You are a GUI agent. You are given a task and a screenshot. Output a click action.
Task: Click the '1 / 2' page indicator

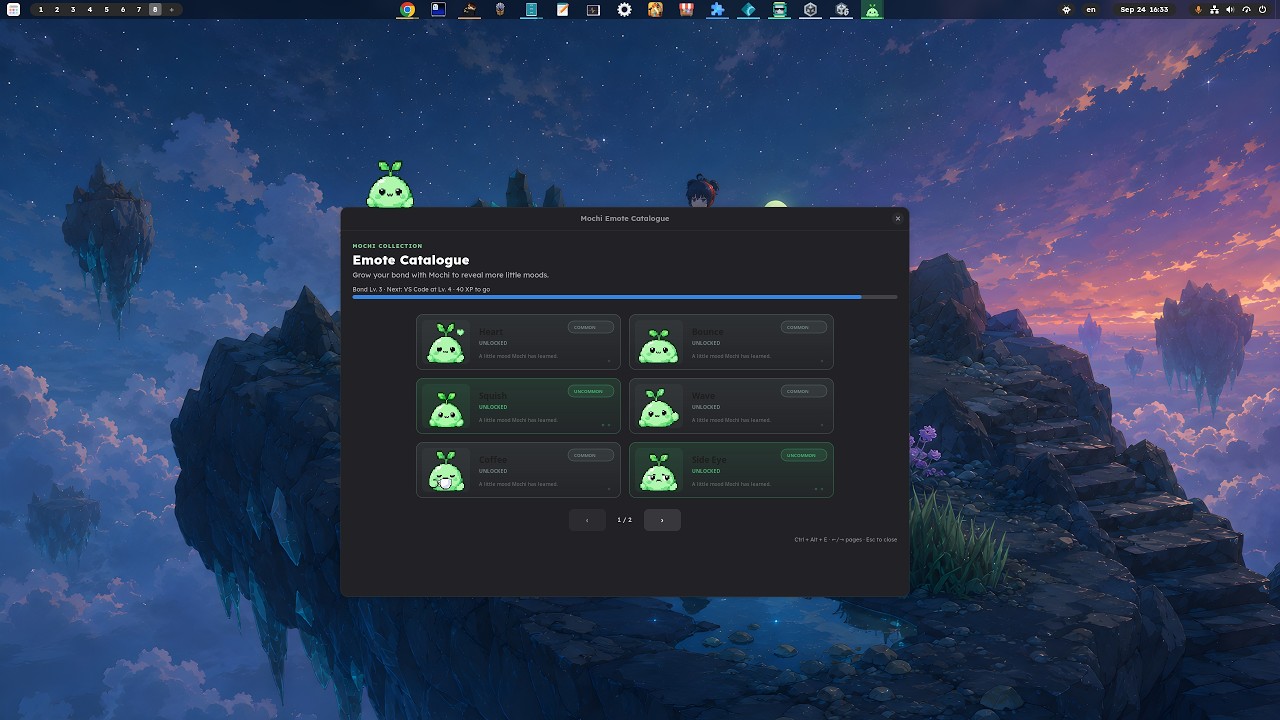(624, 520)
